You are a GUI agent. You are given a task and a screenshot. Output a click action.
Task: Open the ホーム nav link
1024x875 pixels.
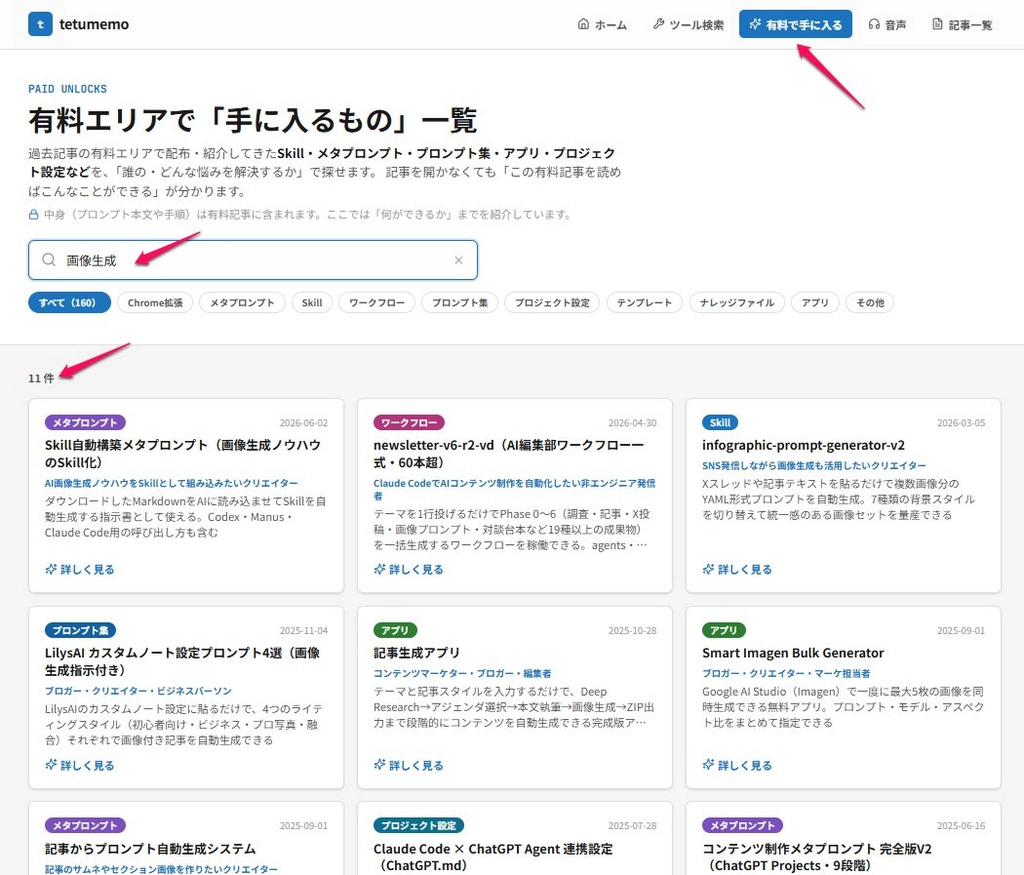602,25
